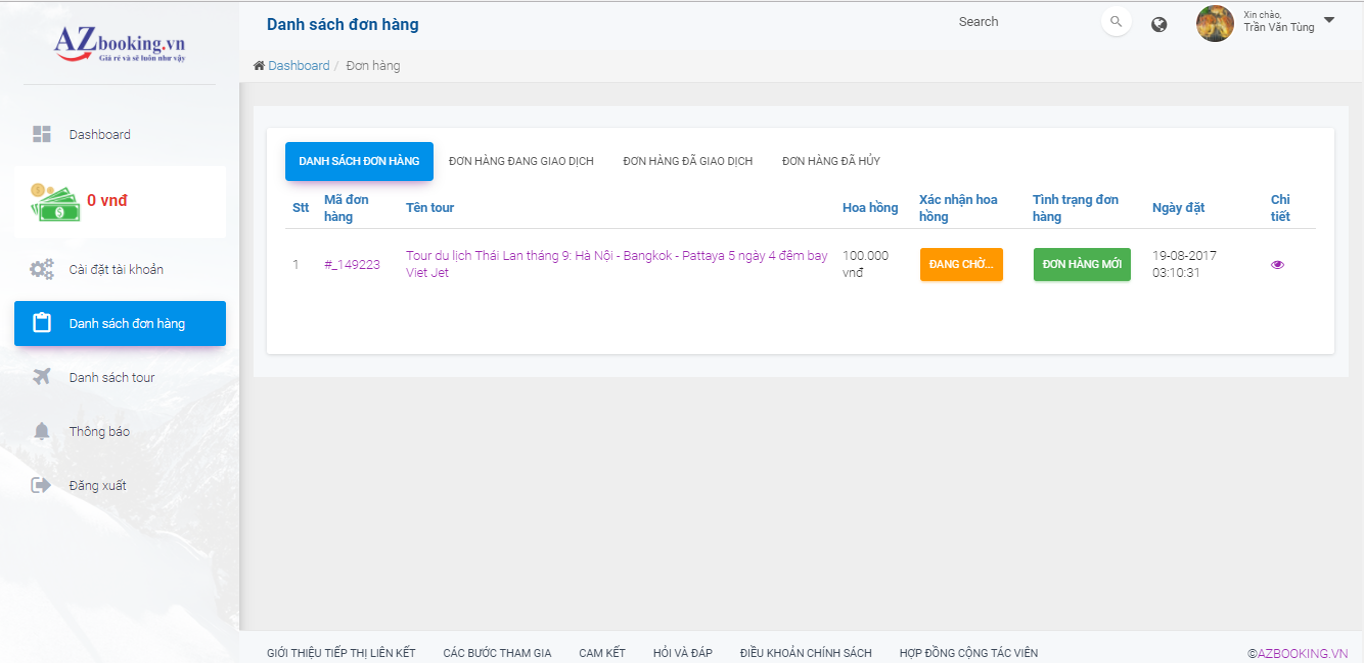
Task: Expand the user account dropdown arrow
Action: coord(1329,20)
